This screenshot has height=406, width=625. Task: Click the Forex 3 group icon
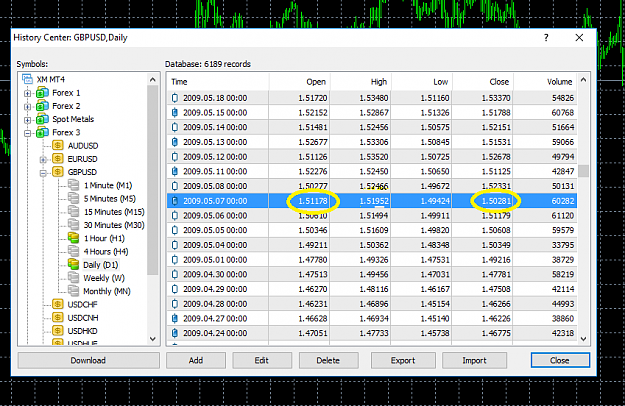pos(42,132)
